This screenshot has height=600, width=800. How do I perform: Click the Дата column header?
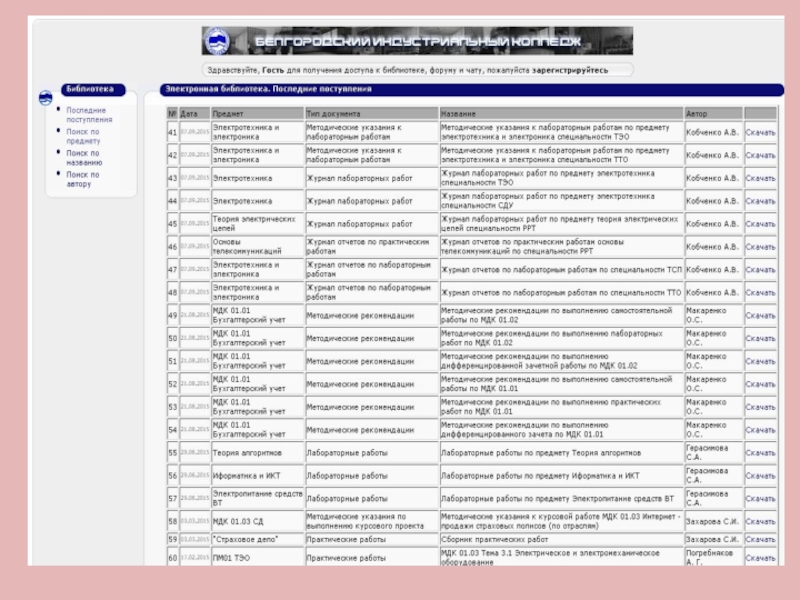click(x=194, y=114)
